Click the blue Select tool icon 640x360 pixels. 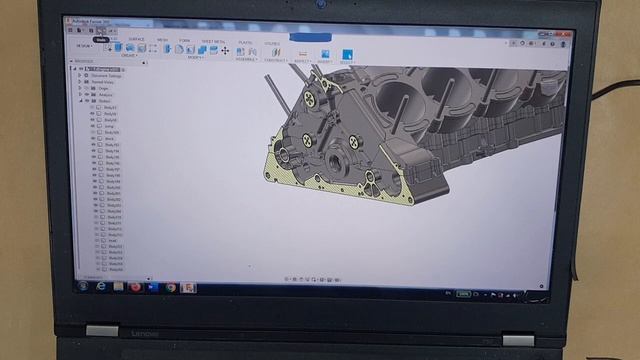pos(347,55)
